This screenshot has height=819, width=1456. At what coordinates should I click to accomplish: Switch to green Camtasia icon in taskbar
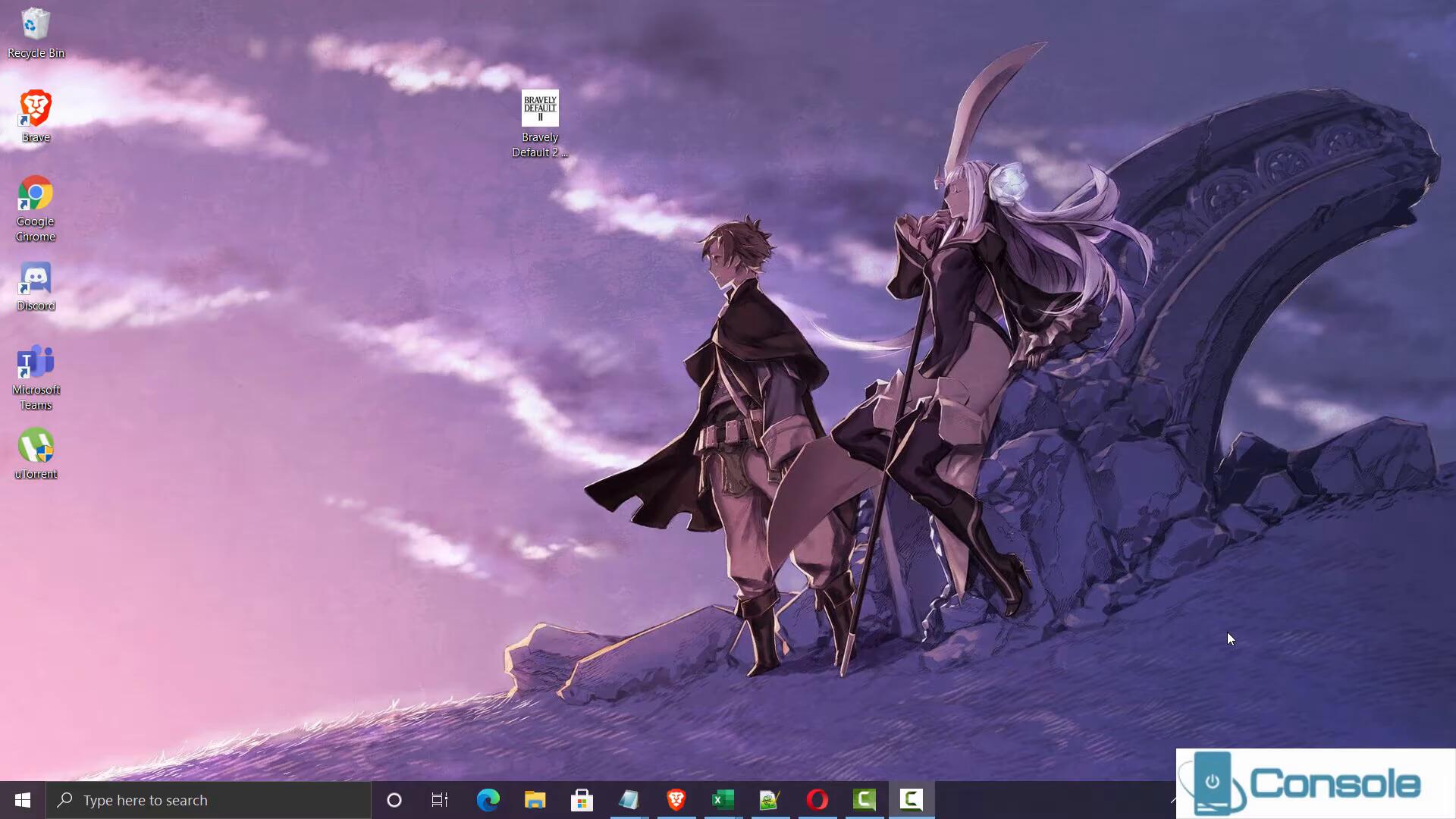[x=864, y=800]
